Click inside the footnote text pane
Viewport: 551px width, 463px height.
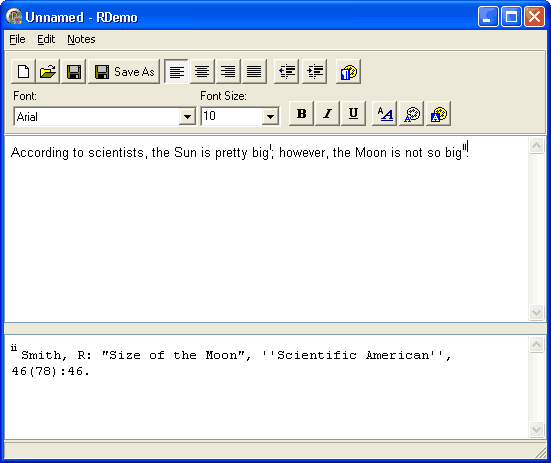pyautogui.click(x=266, y=387)
